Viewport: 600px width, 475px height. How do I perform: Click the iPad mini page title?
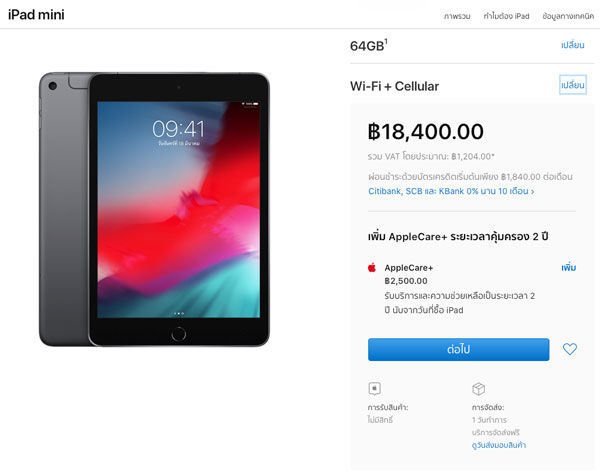click(x=36, y=15)
